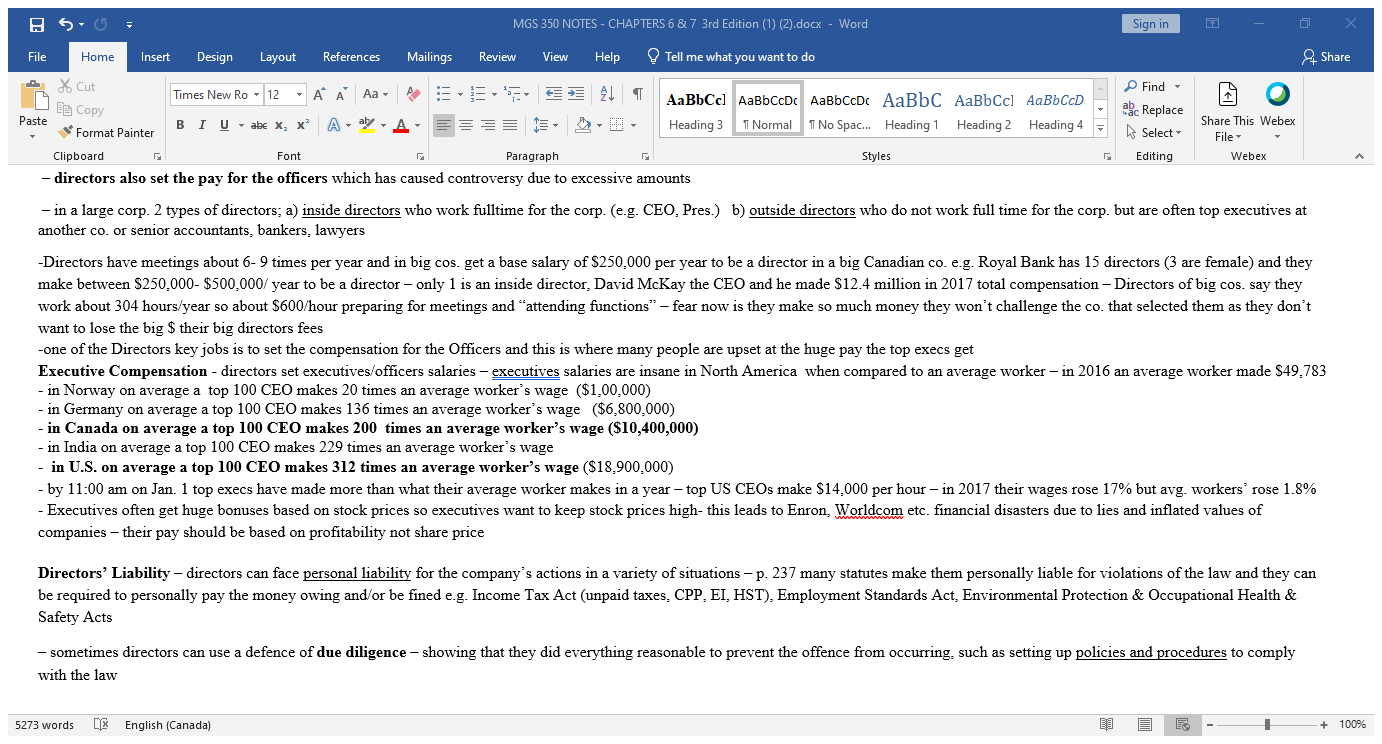Center align the paragraph
Viewport: 1382px width, 744px height.
tap(466, 124)
